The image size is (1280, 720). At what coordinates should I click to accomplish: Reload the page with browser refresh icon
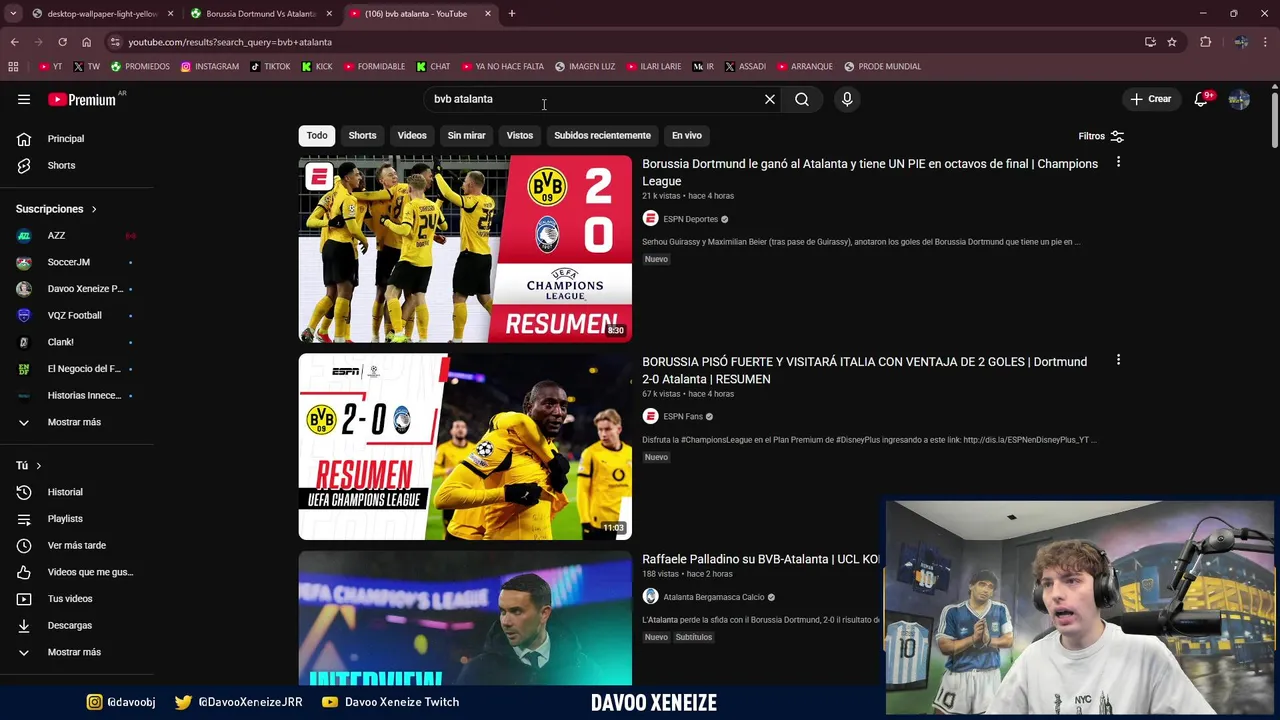point(62,42)
